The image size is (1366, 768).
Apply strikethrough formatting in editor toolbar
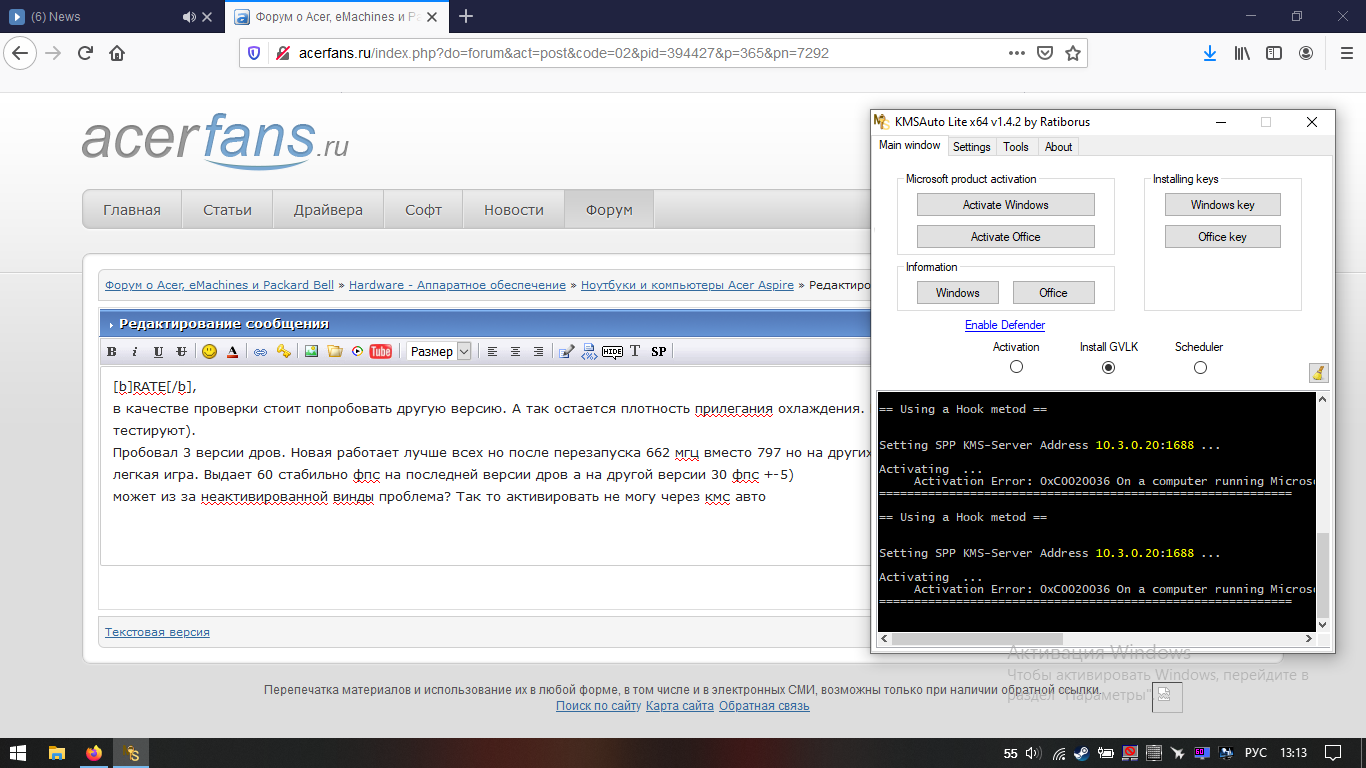(181, 352)
